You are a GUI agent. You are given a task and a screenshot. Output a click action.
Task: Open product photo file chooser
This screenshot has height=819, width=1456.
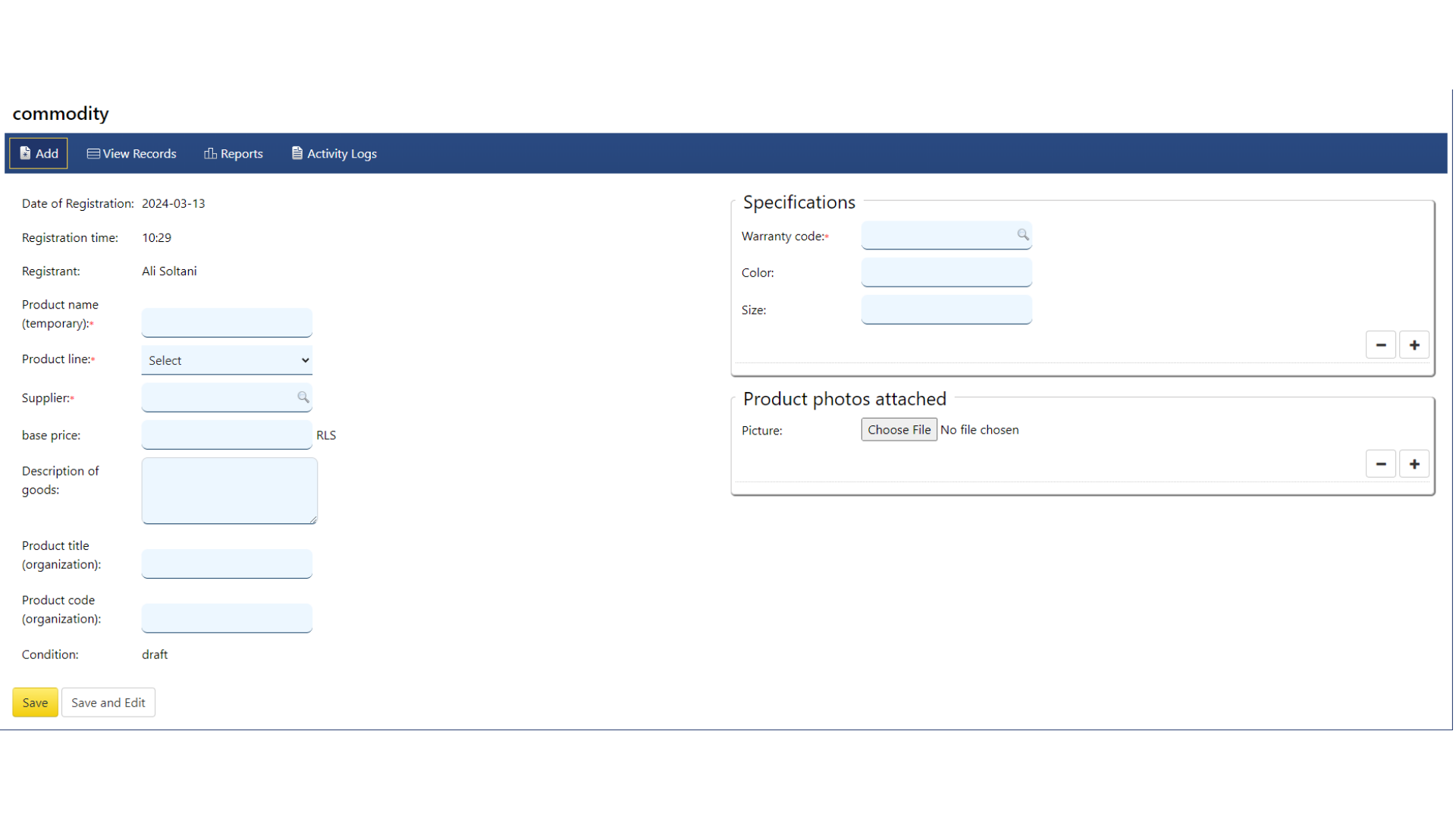coord(898,430)
